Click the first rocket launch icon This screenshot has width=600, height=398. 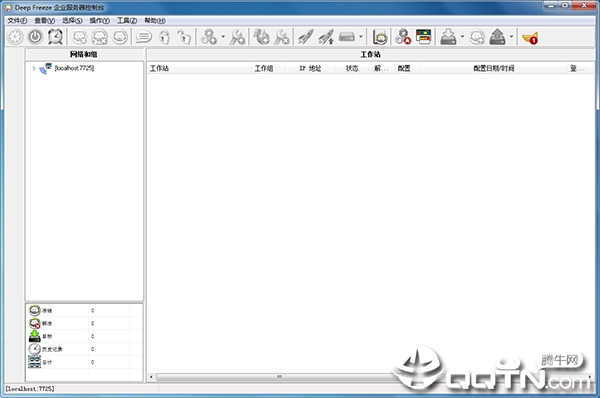click(x=306, y=37)
